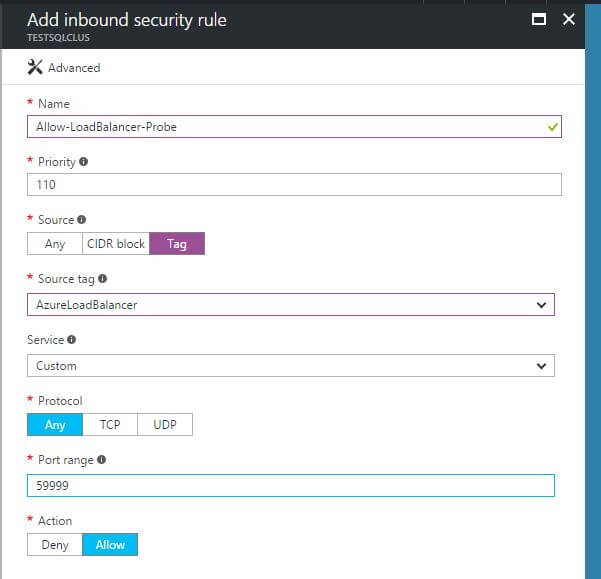Screen dimensions: 601x579
Task: Click the Advanced wrench icon
Action: point(35,68)
